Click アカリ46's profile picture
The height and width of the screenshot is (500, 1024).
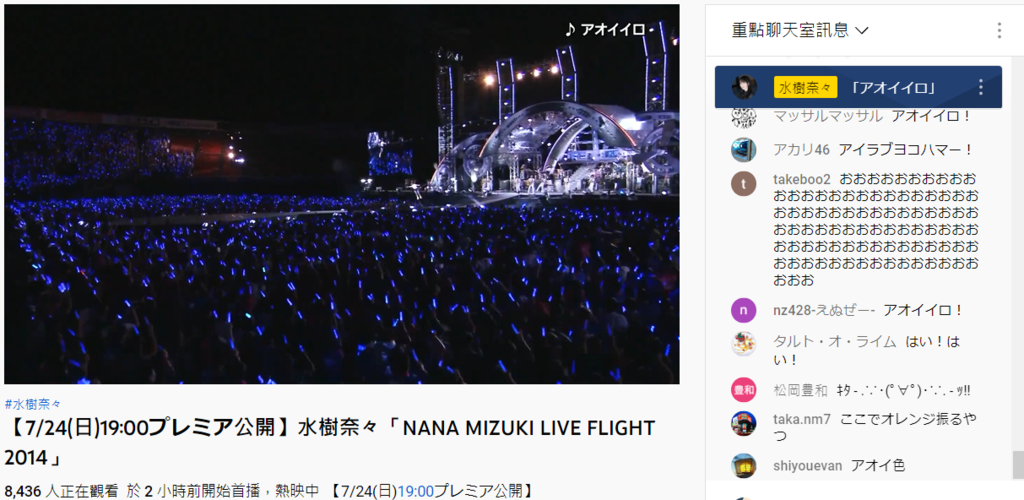[x=744, y=149]
